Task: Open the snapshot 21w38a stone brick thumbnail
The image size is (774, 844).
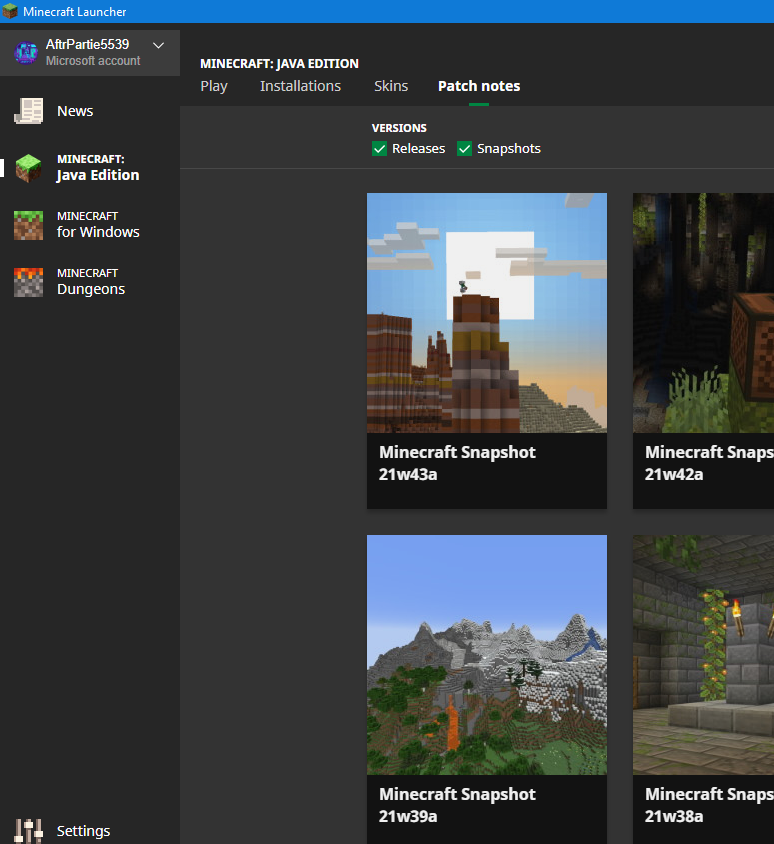Action: [703, 655]
